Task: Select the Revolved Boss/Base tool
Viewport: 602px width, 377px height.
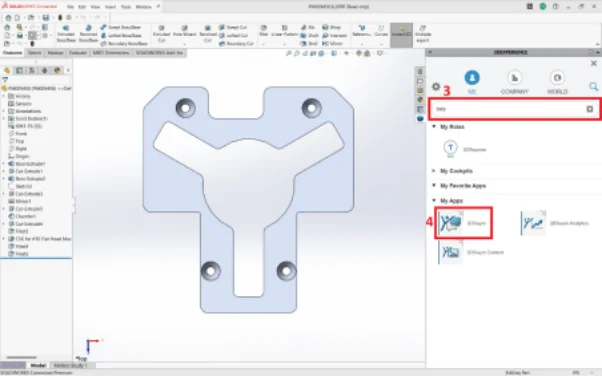Action: click(88, 34)
